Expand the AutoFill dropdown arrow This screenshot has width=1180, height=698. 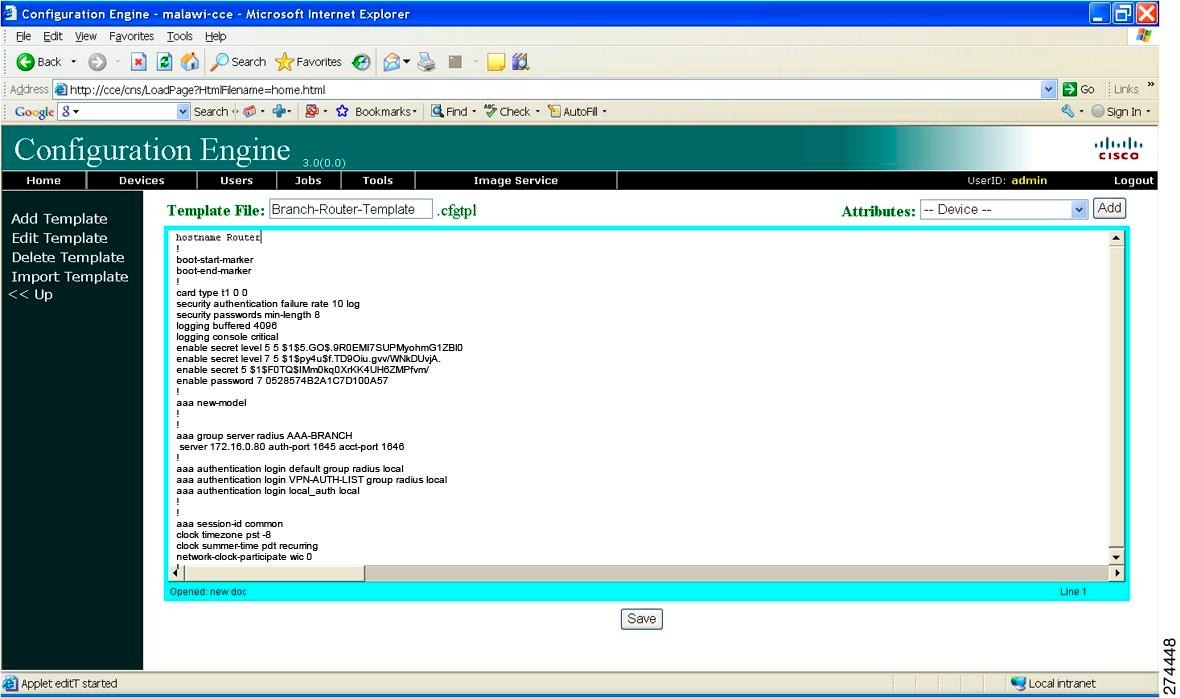tap(604, 111)
